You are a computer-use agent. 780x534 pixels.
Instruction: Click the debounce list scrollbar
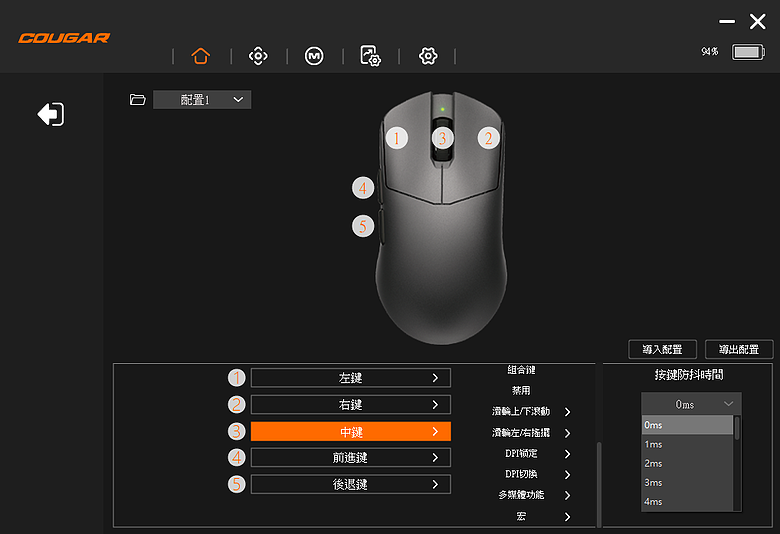click(737, 428)
